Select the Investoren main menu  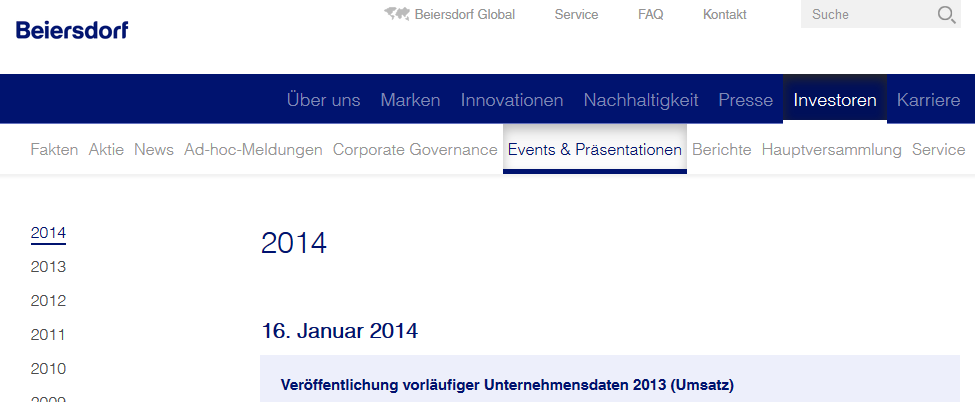click(x=834, y=100)
